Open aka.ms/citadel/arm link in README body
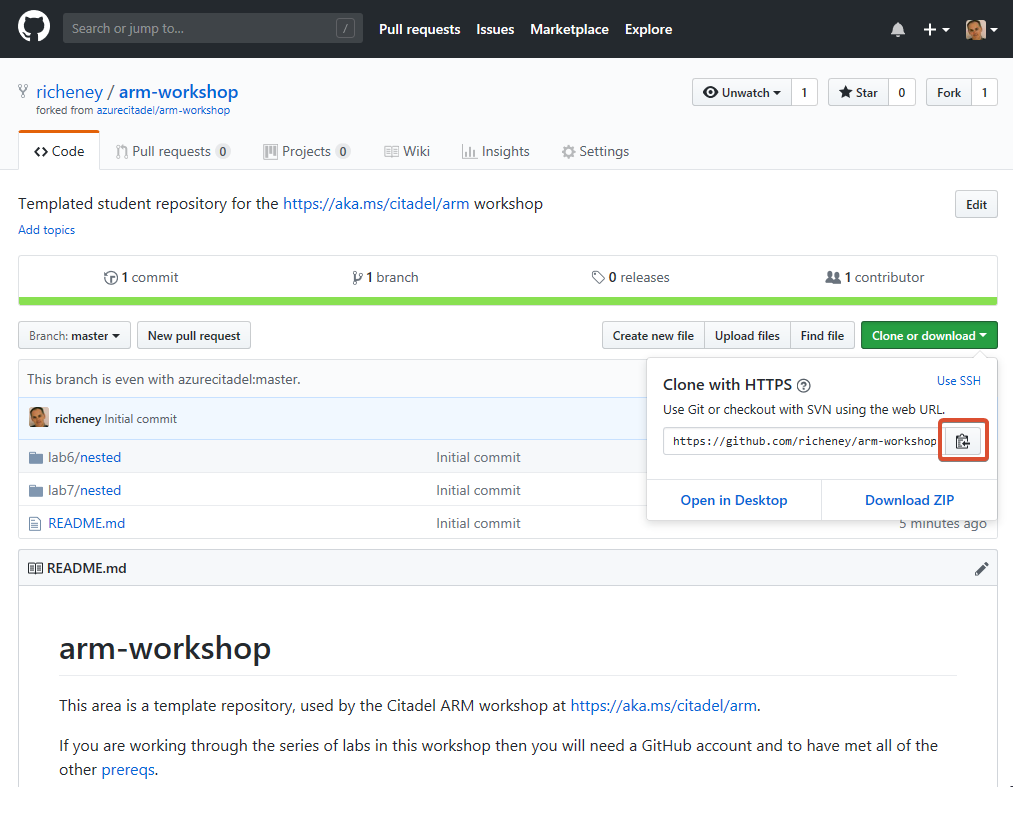Viewport: 1013px width, 817px height. coord(663,705)
